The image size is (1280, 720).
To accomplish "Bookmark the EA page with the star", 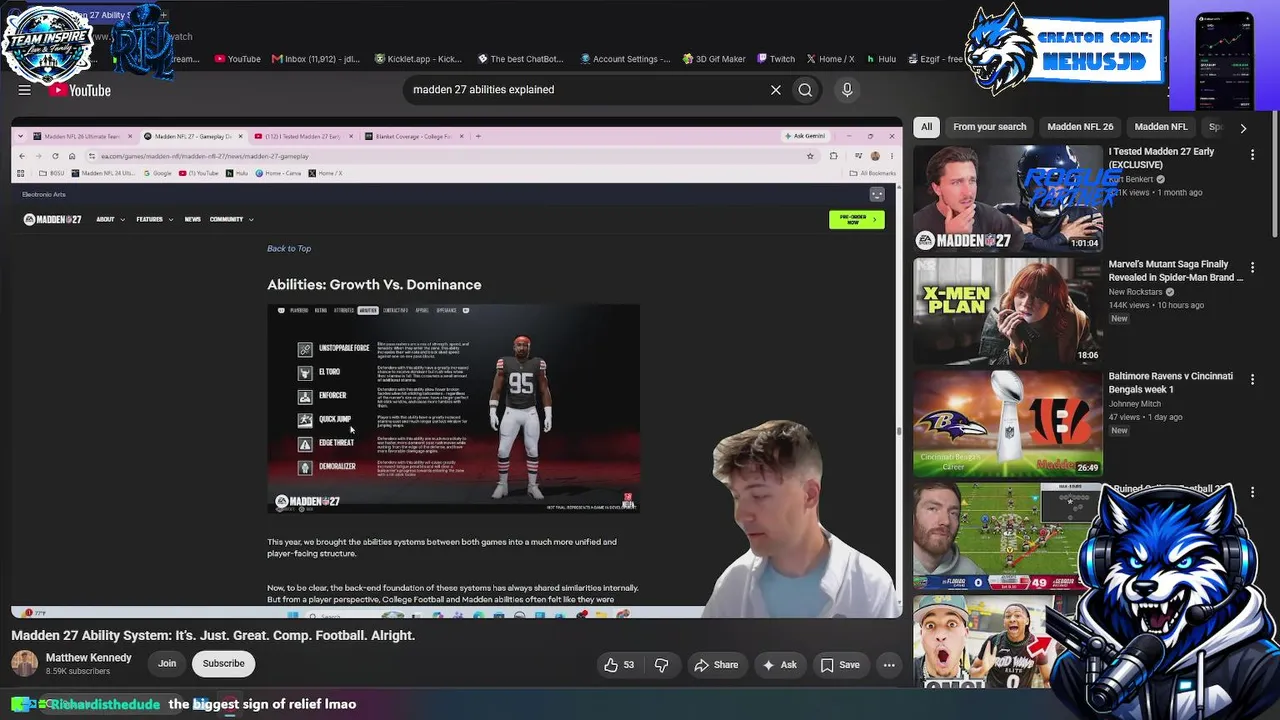I will point(810,156).
